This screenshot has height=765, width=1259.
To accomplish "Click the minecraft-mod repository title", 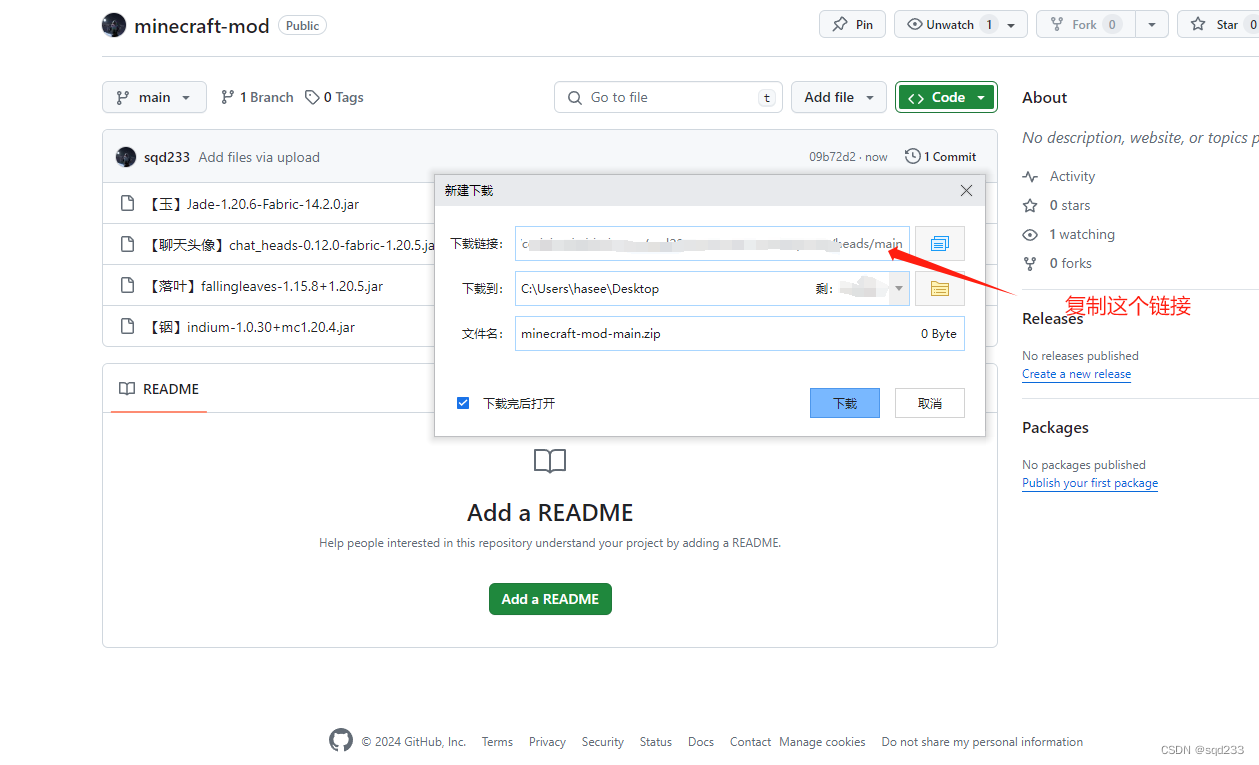I will point(202,26).
